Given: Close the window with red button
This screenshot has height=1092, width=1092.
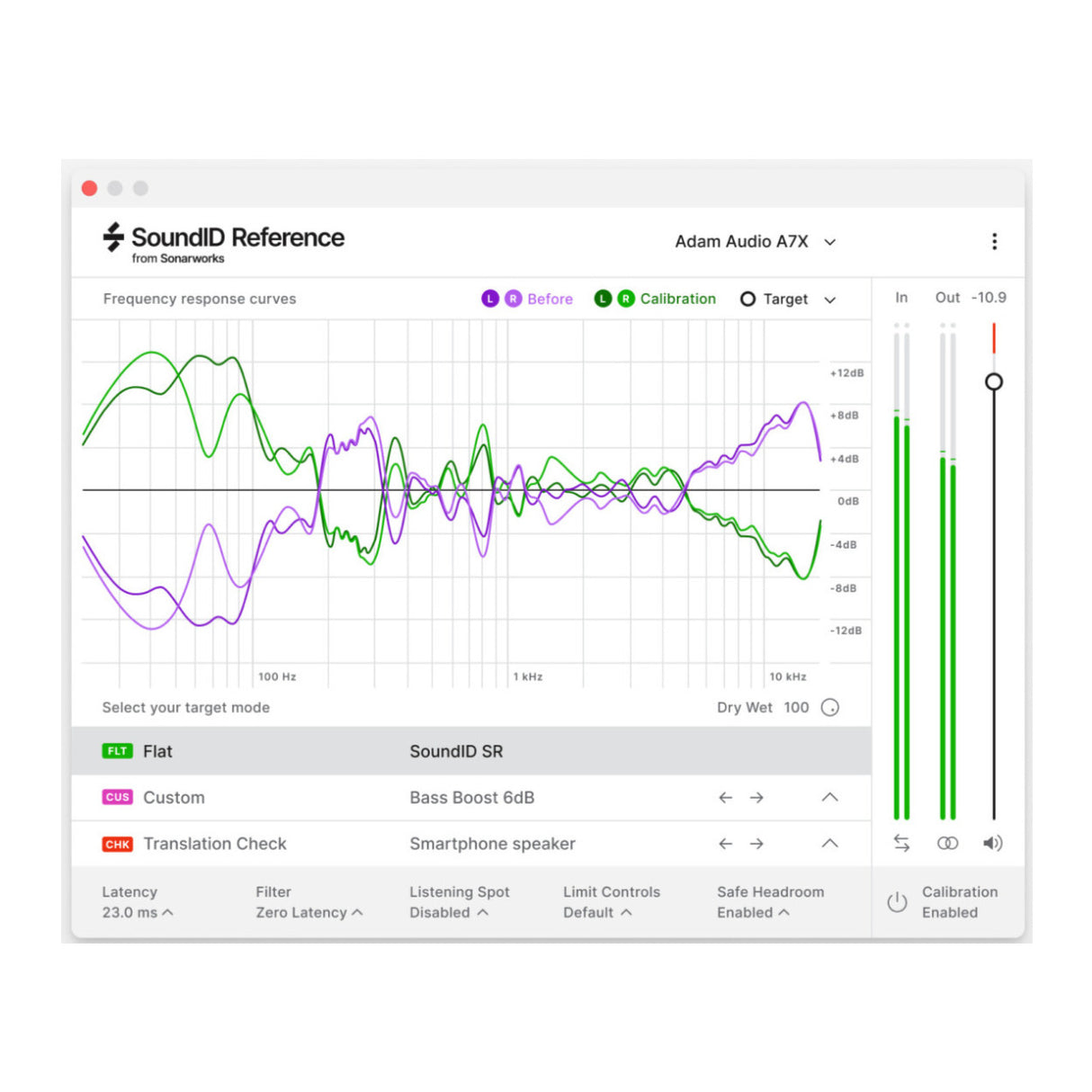Looking at the screenshot, I should (89, 188).
